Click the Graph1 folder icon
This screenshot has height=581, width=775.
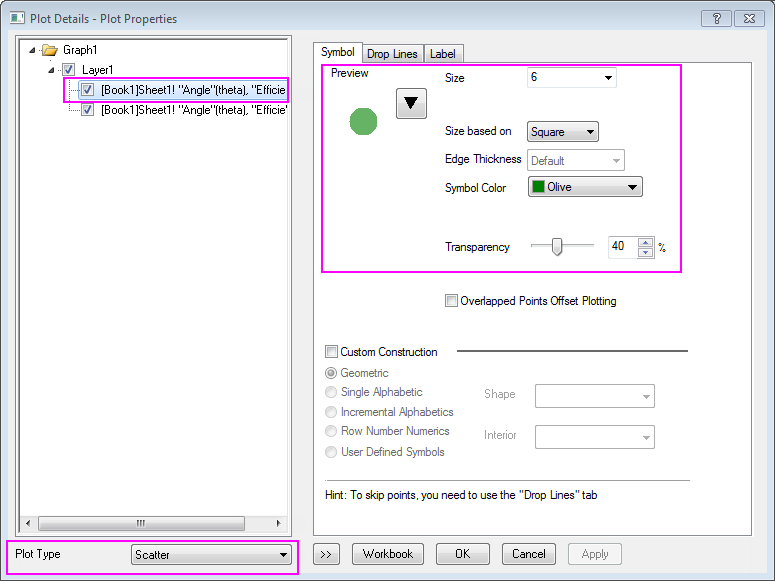(x=51, y=50)
